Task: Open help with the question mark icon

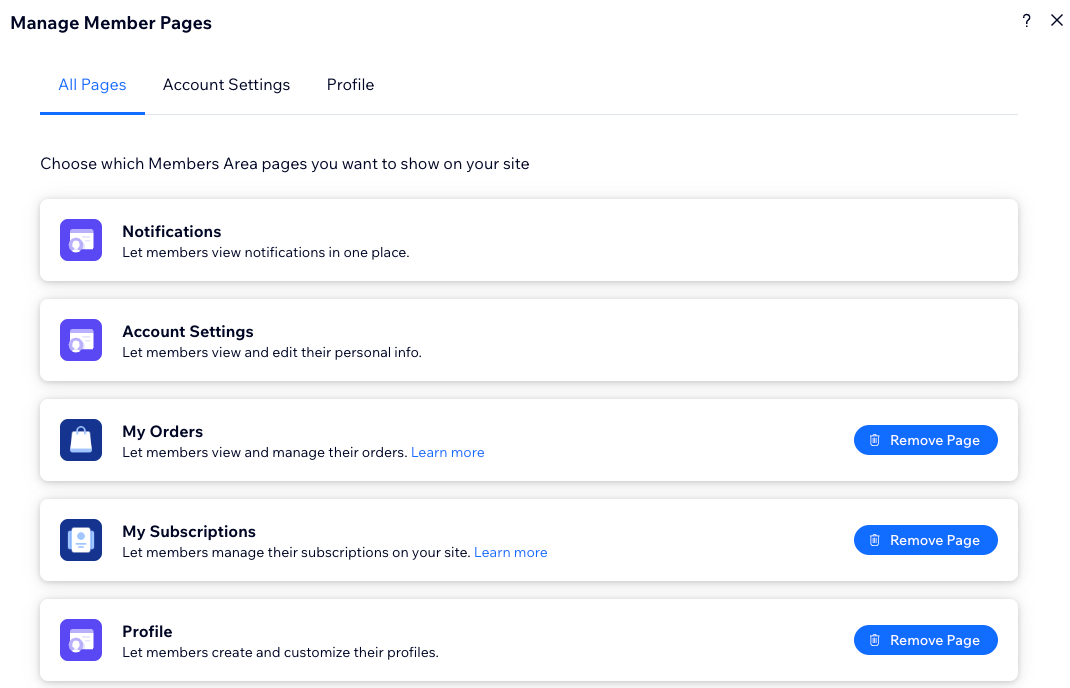Action: click(x=1026, y=21)
